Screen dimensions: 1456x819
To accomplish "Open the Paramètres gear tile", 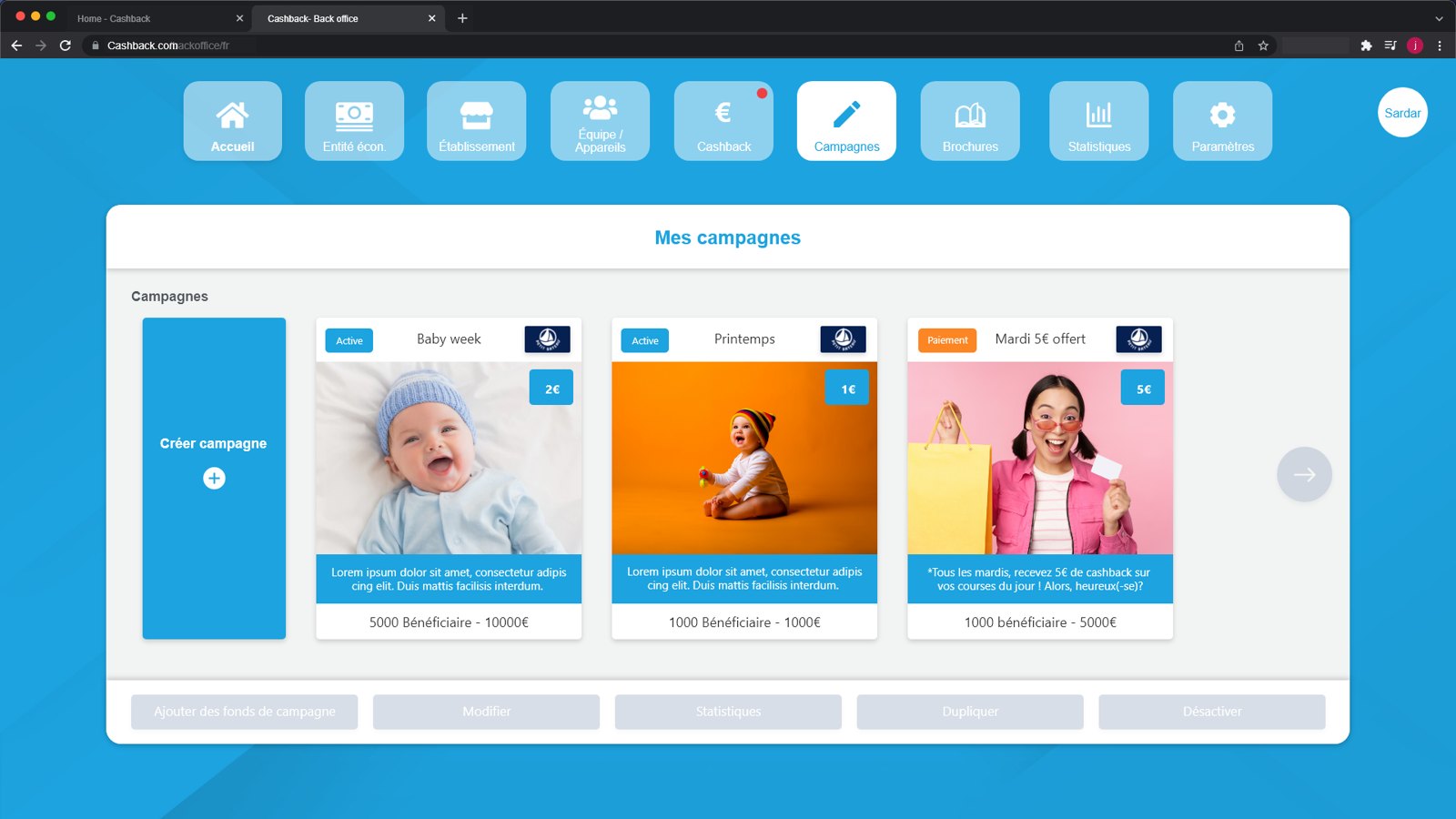I will pyautogui.click(x=1222, y=121).
